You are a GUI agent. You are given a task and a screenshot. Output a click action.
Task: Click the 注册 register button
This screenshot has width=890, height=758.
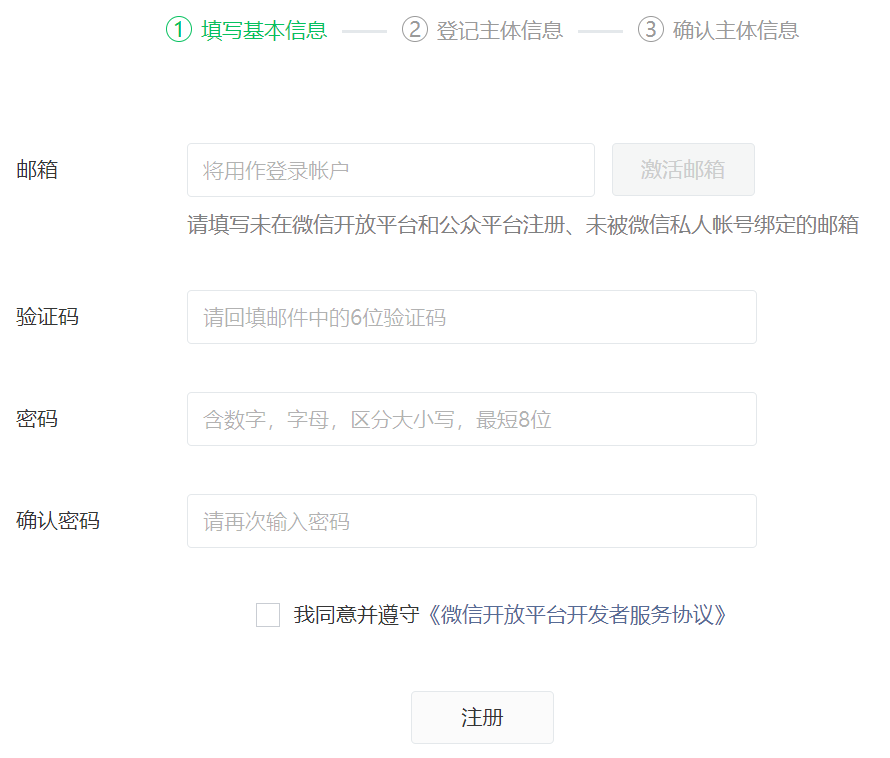coord(482,717)
